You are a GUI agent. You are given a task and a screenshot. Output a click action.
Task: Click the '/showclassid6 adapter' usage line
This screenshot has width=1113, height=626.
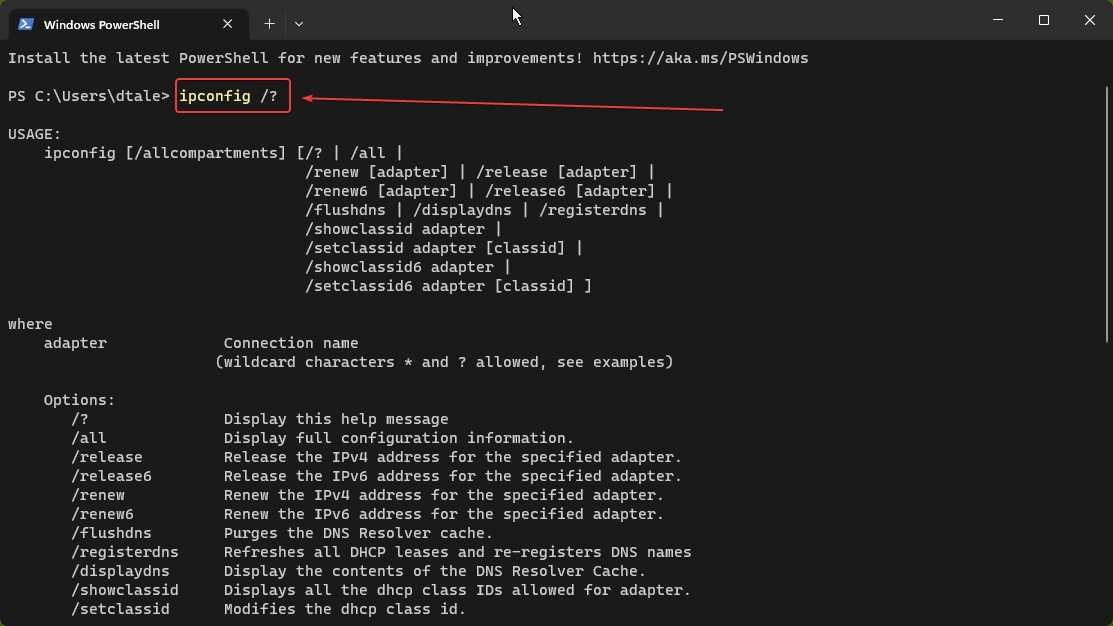coord(399,268)
